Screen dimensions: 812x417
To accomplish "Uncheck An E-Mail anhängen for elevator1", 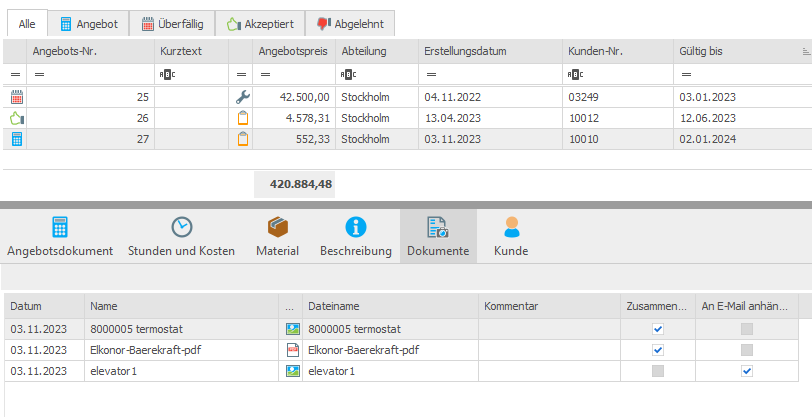I will coord(747,371).
